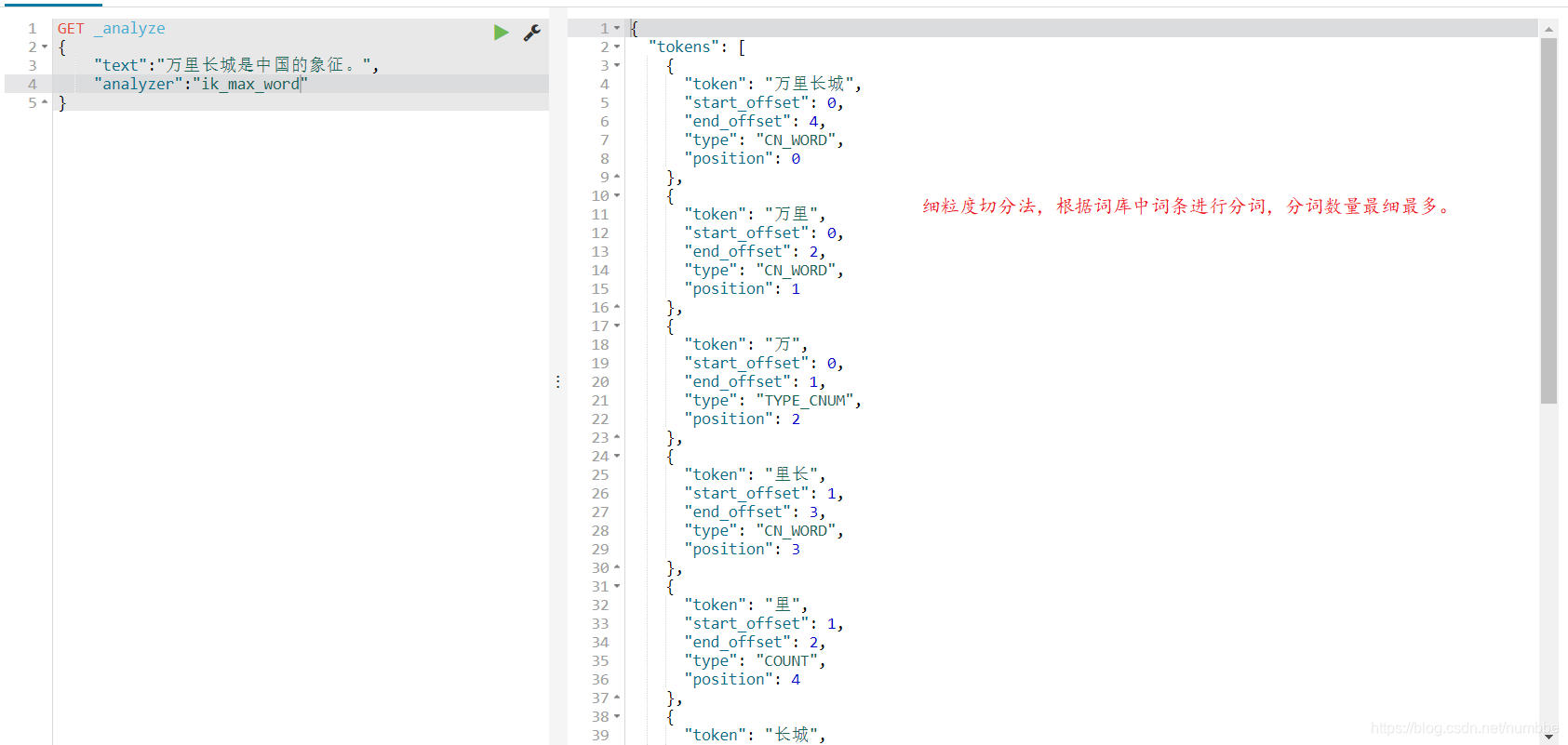Collapse token object at line 17
Image resolution: width=1568 pixels, height=745 pixels.
pyautogui.click(x=617, y=326)
